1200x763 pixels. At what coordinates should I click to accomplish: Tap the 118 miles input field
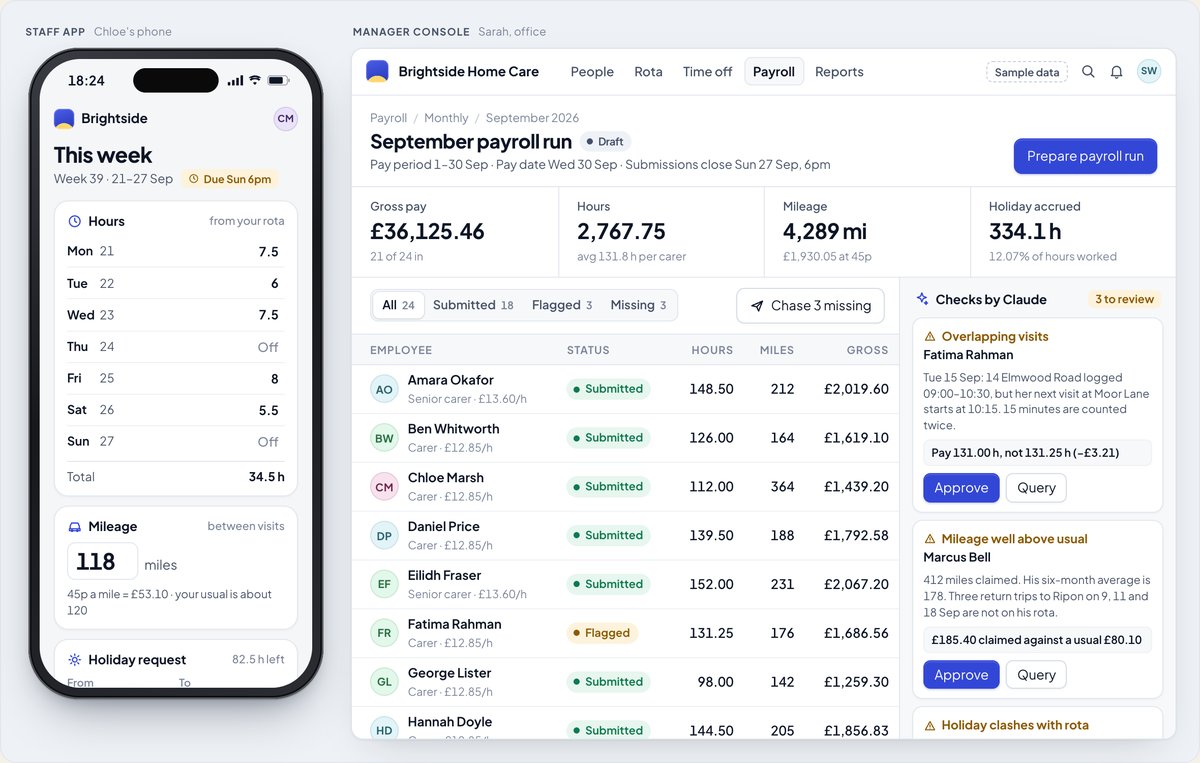(102, 561)
